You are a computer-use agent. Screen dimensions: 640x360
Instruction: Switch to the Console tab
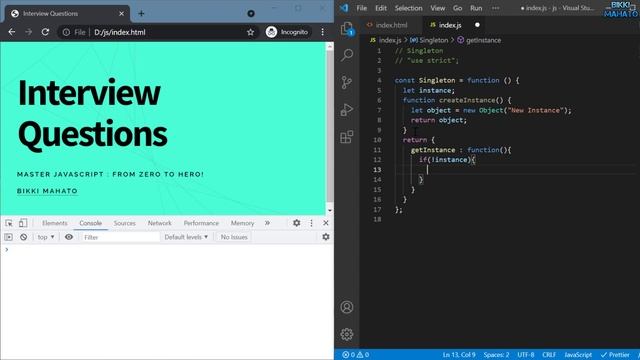click(x=91, y=223)
